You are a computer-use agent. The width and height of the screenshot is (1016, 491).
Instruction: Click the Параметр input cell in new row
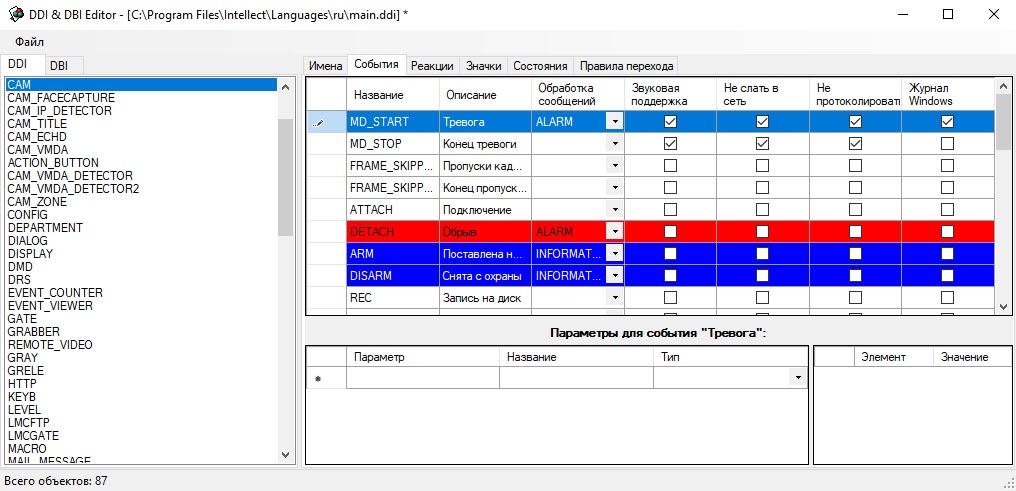(423, 378)
